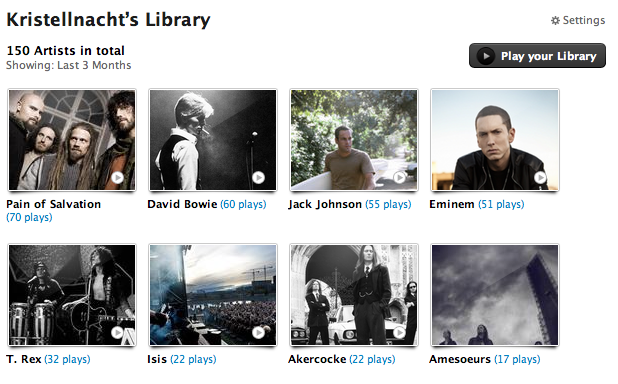Screen dimensions: 618x384
Task: Play Jack Johnson via thumbnail play icon
Action: (400, 178)
